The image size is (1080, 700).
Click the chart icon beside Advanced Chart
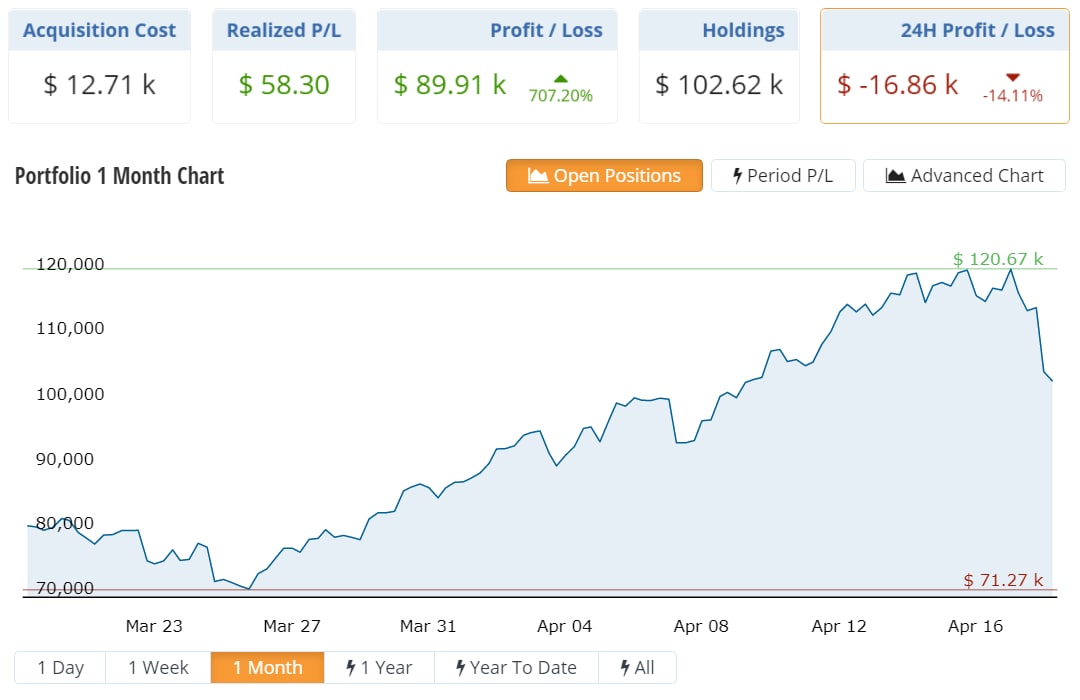click(896, 176)
